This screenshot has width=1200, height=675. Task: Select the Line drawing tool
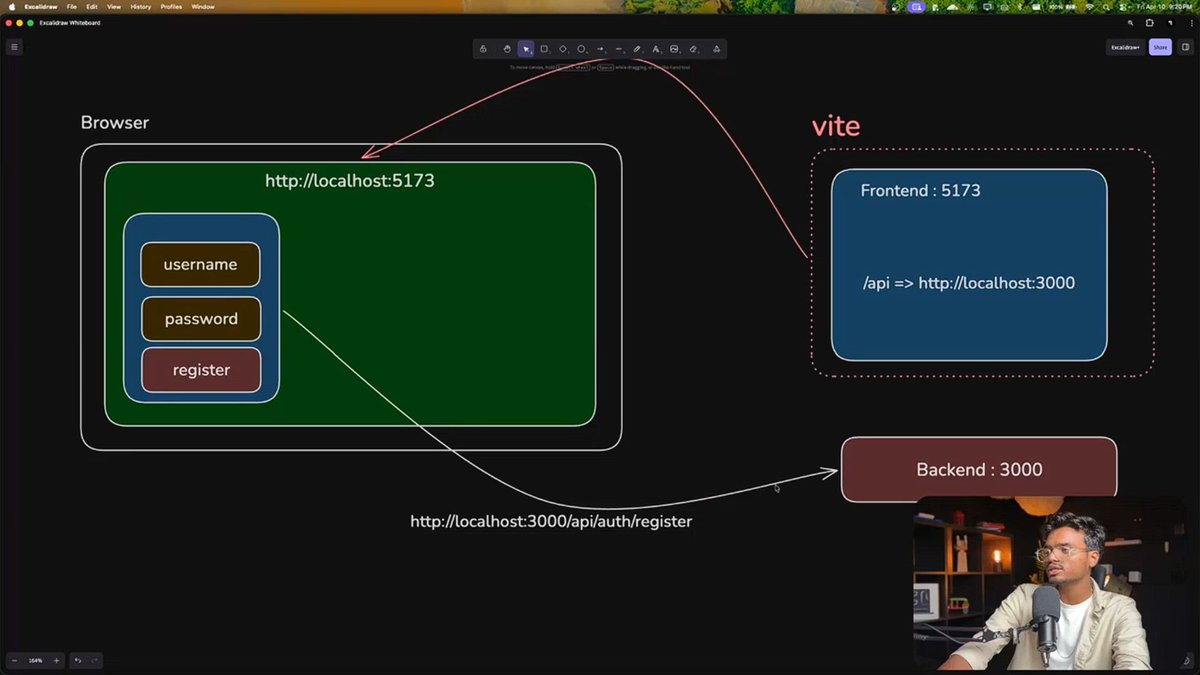619,49
